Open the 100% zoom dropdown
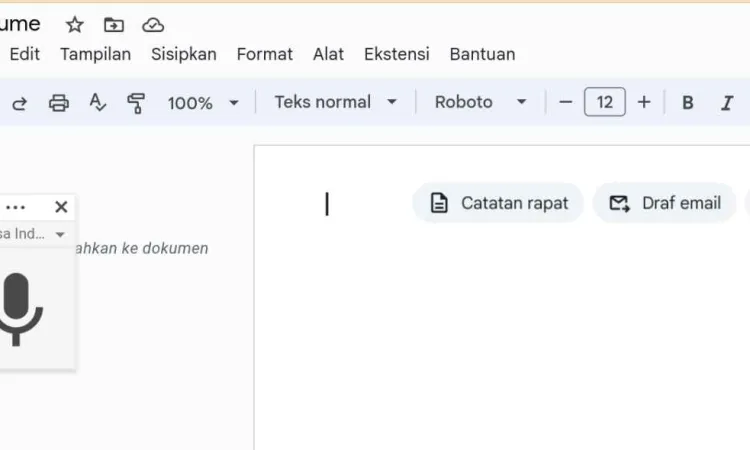The image size is (750, 450). [203, 103]
